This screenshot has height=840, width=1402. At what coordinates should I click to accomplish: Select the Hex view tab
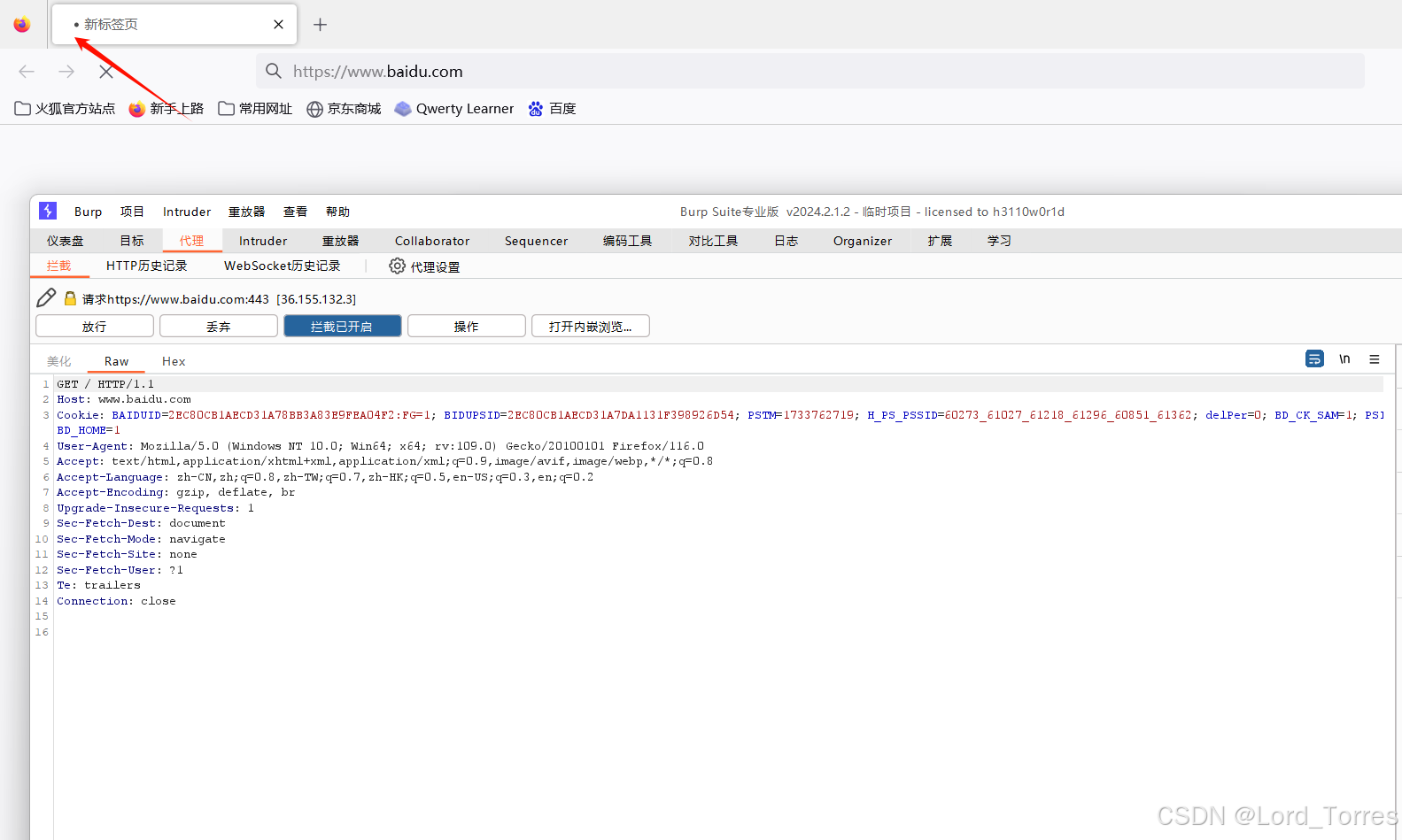[x=174, y=361]
